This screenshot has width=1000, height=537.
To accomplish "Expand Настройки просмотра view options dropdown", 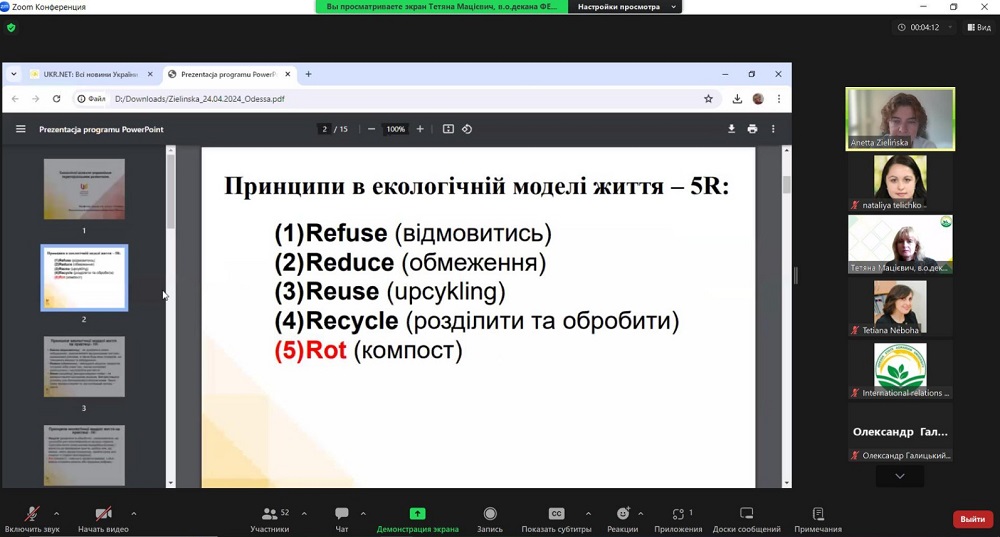I will (626, 7).
